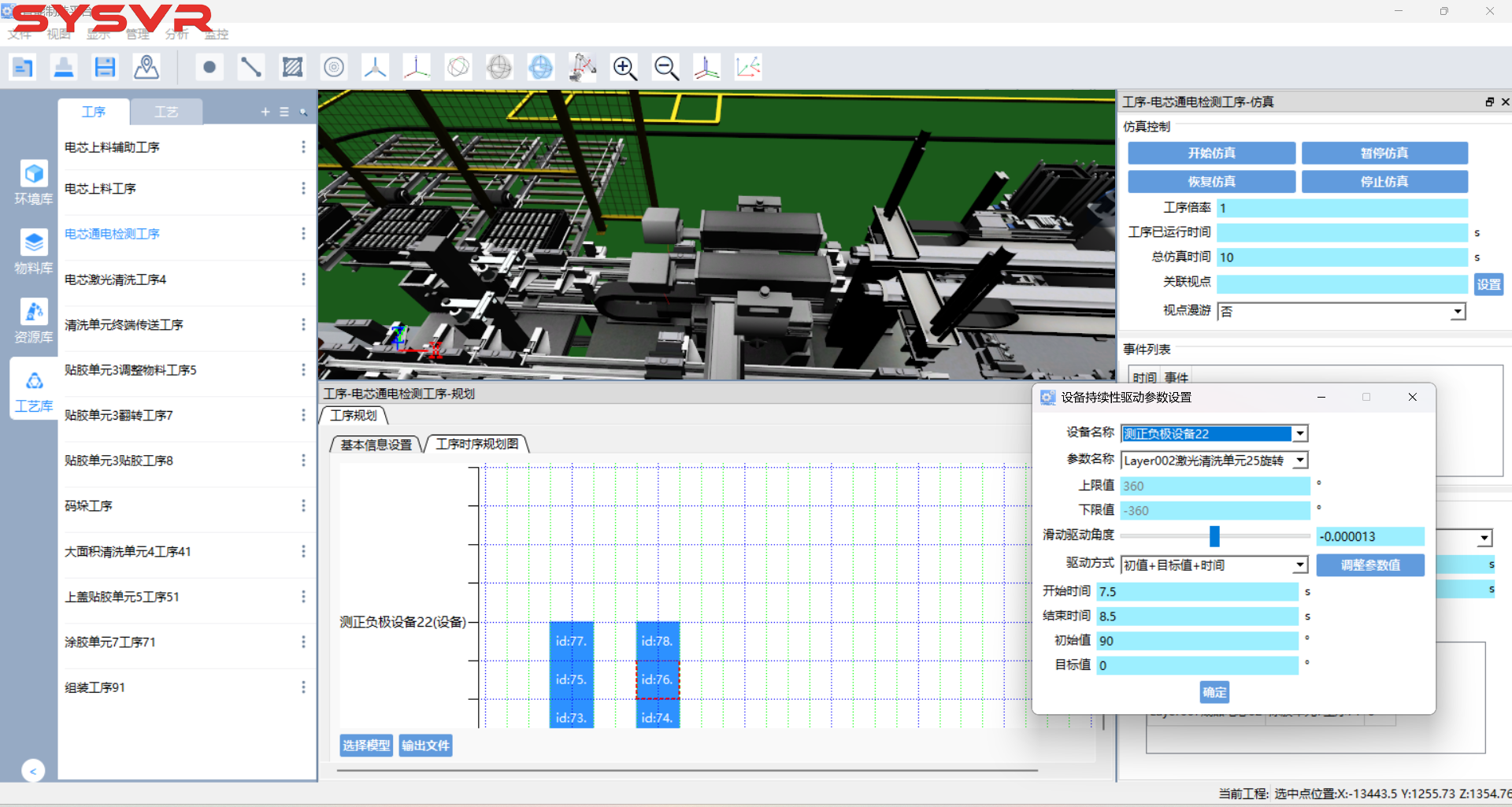Open project file icon in toolbar
Image resolution: width=1512 pixels, height=807 pixels.
[23, 68]
